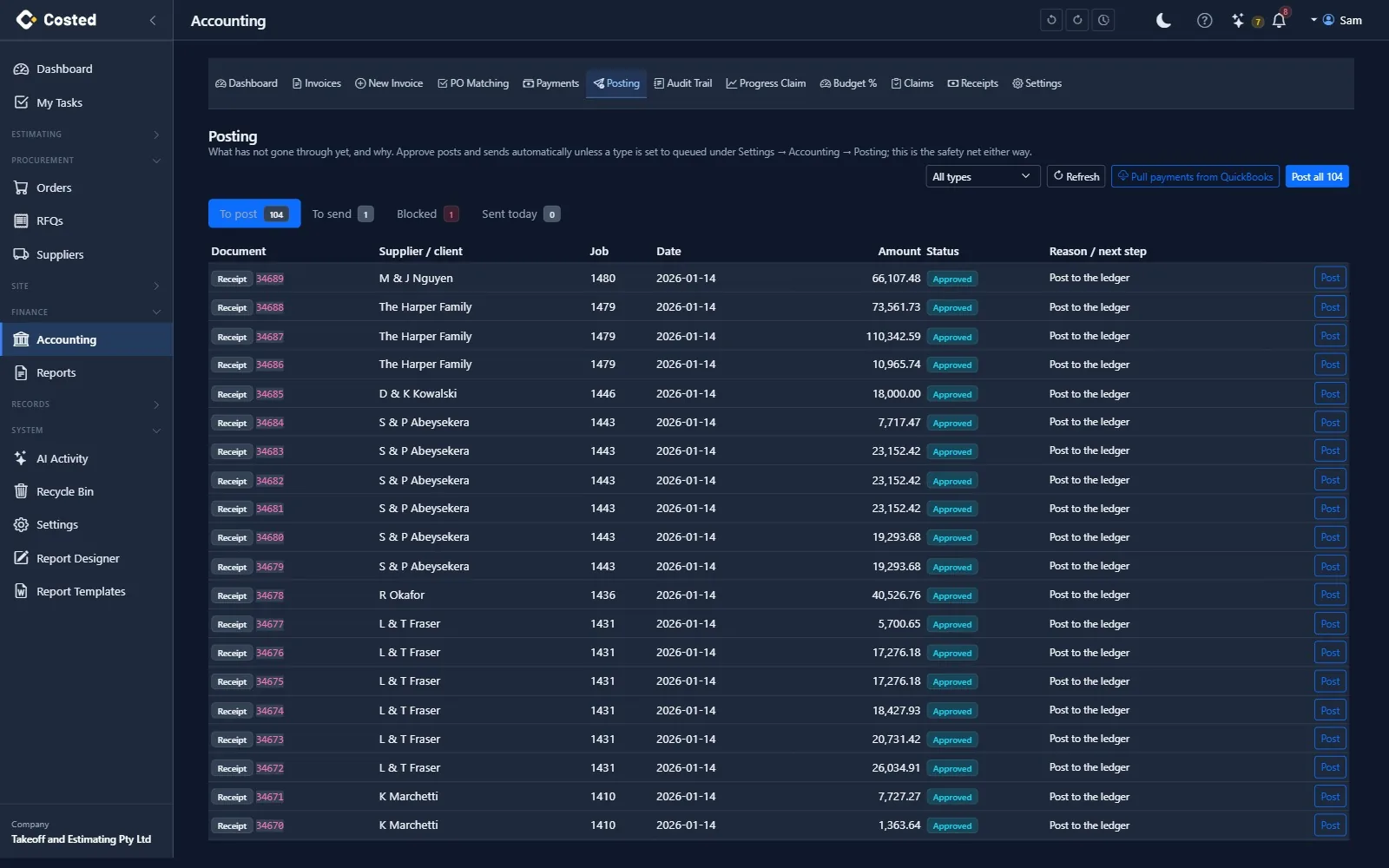The image size is (1389, 868).
Task: Post receipt 34689 for M & J Nguyen
Action: [x=1330, y=278]
